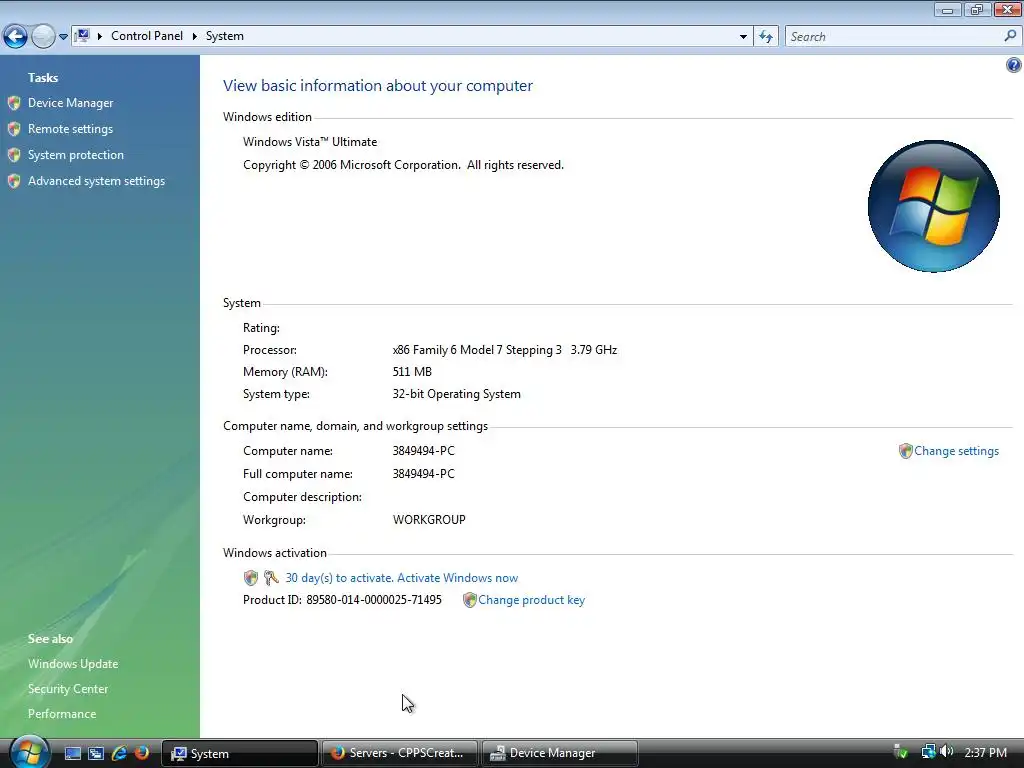1024x768 pixels.
Task: Open Advanced system settings
Action: click(x=96, y=182)
